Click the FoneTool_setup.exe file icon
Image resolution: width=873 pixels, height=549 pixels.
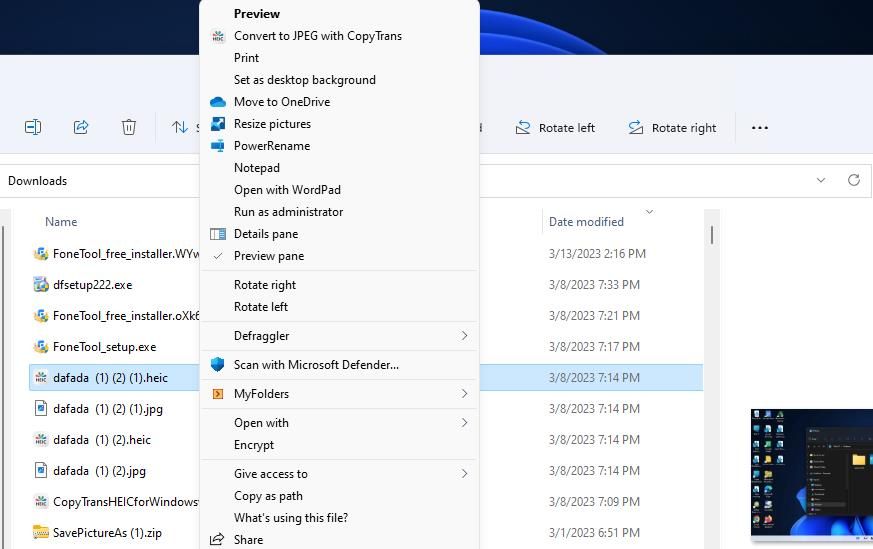pos(41,347)
